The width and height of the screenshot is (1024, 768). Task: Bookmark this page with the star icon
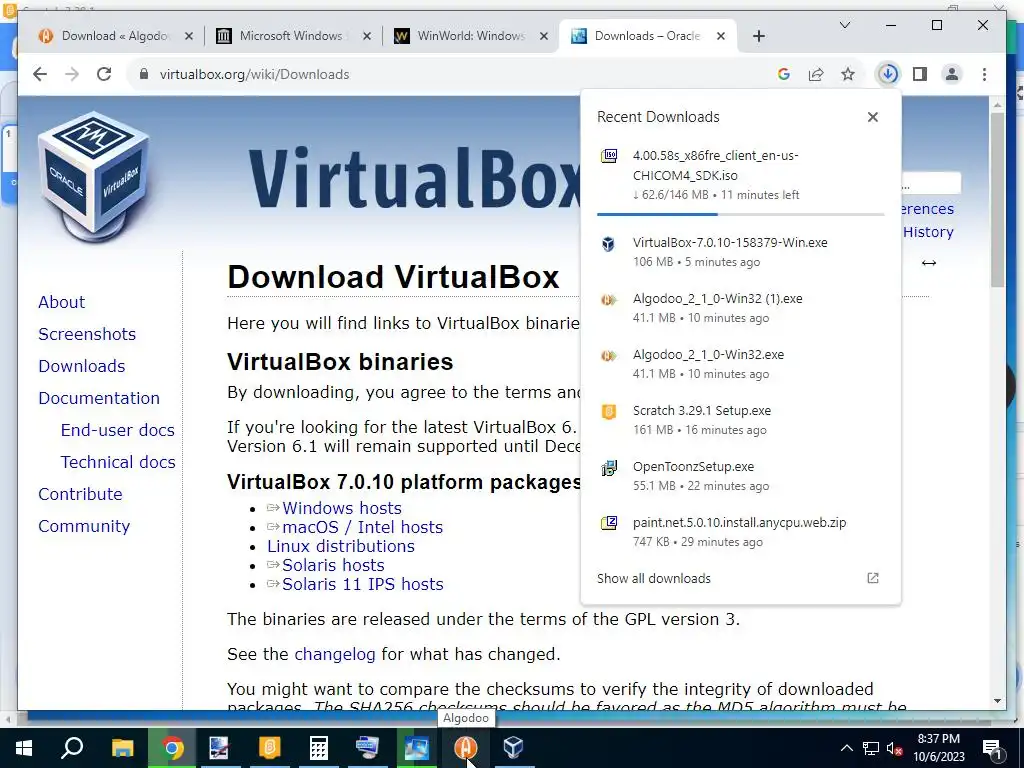[848, 74]
